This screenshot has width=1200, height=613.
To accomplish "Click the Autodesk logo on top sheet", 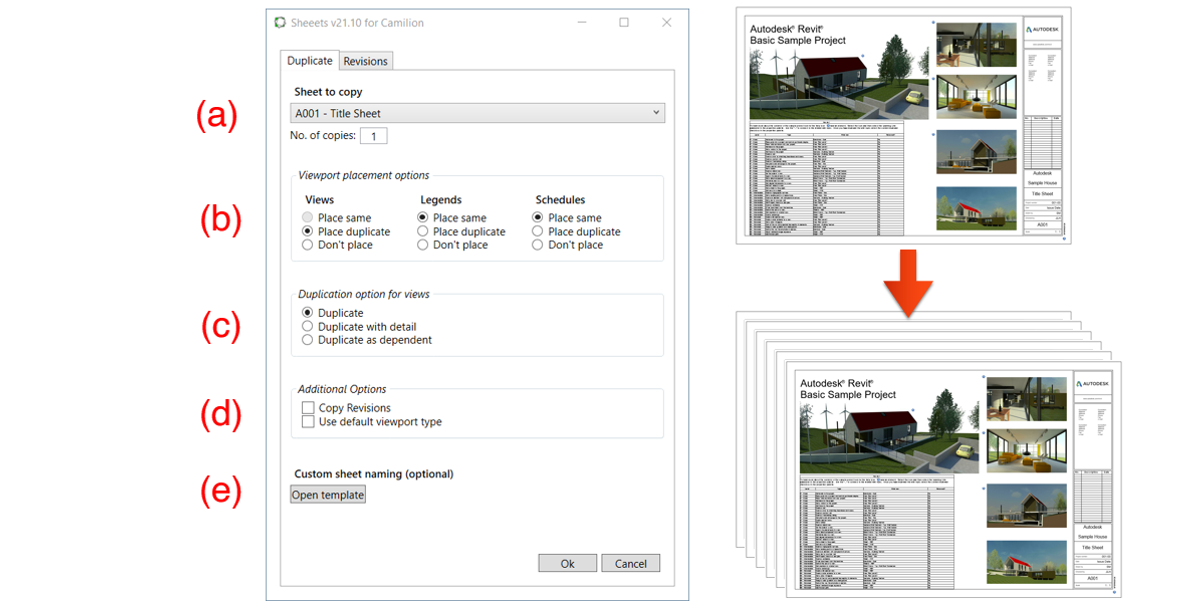I will 1044,30.
